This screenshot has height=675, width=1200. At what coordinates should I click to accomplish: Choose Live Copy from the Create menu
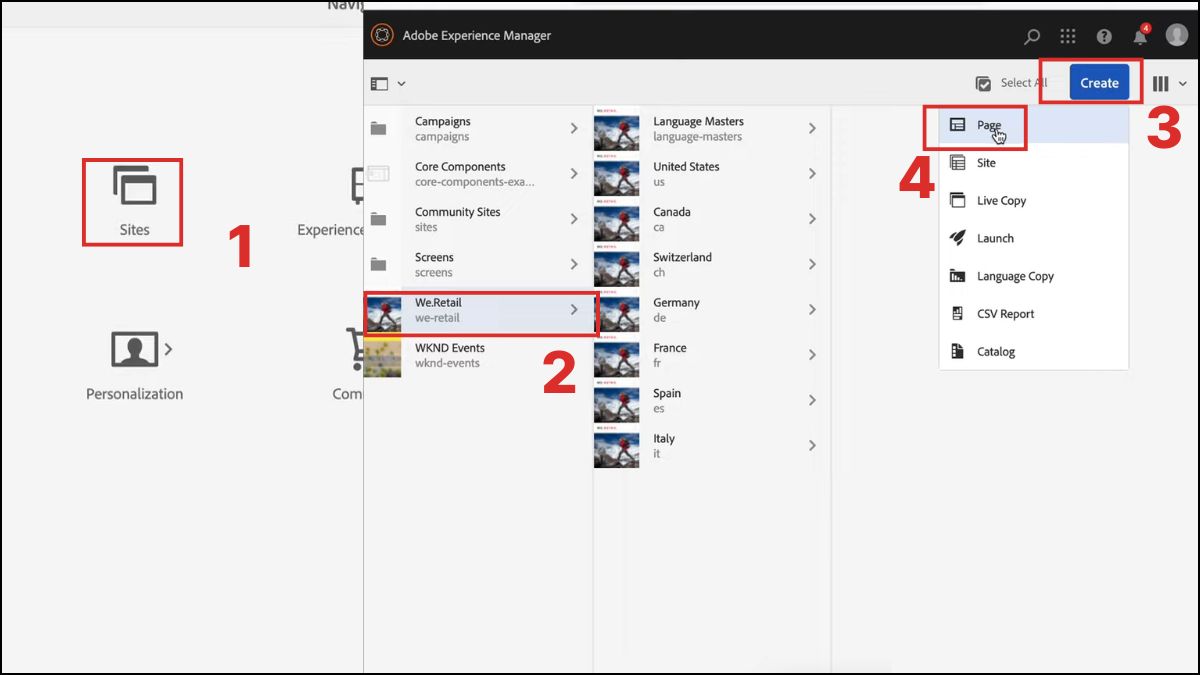(1034, 201)
